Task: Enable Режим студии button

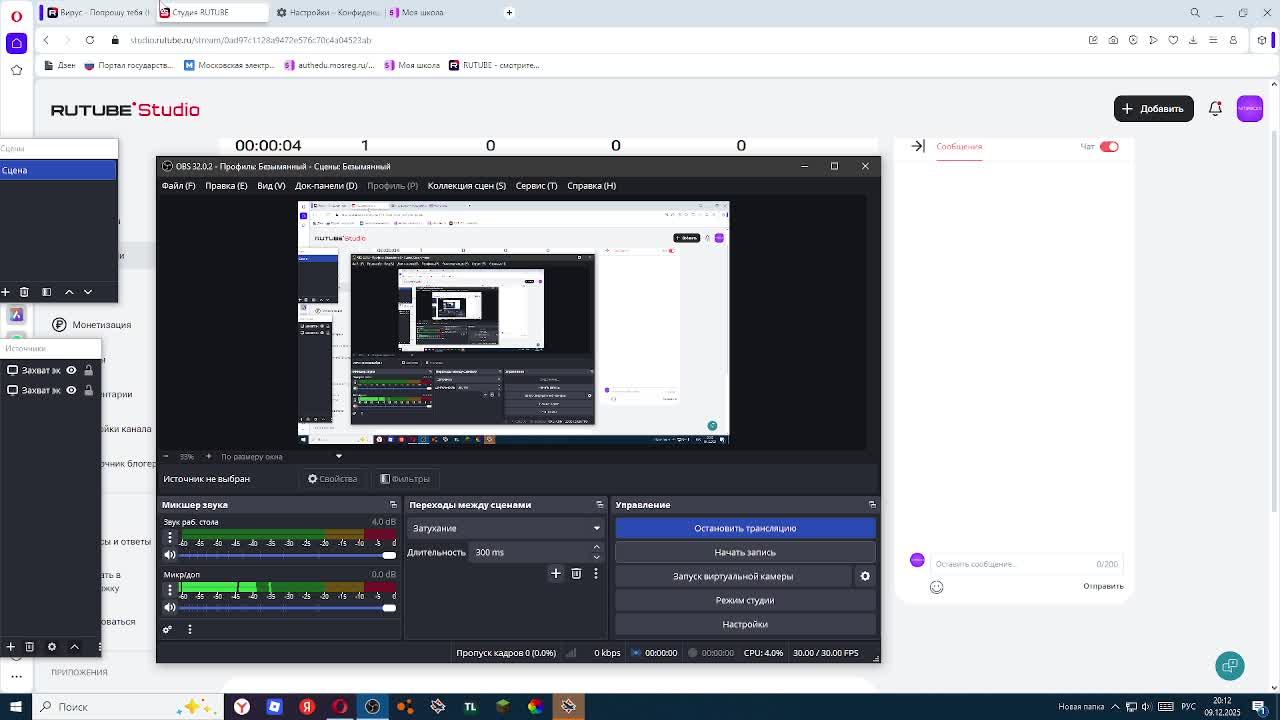Action: click(745, 600)
